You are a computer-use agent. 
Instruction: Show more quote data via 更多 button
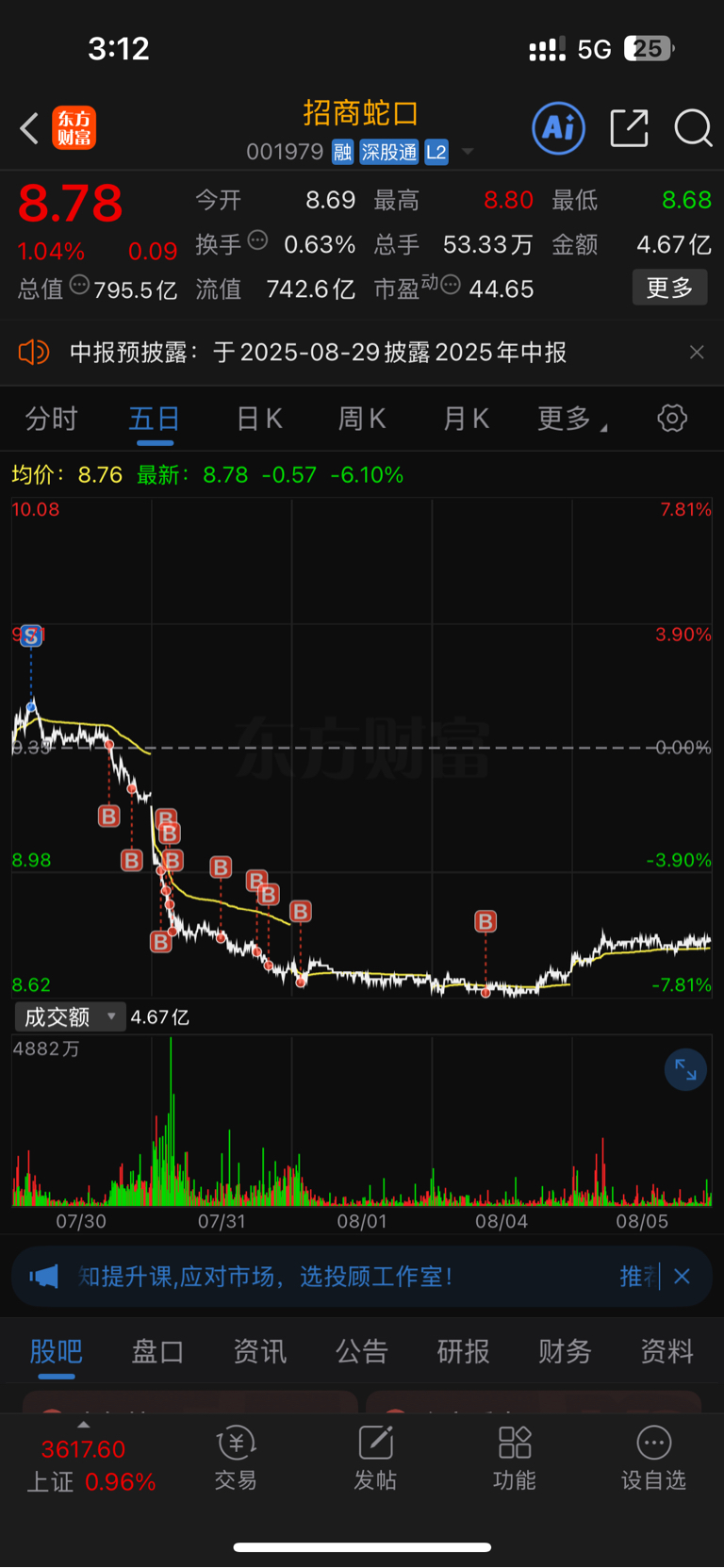[669, 288]
